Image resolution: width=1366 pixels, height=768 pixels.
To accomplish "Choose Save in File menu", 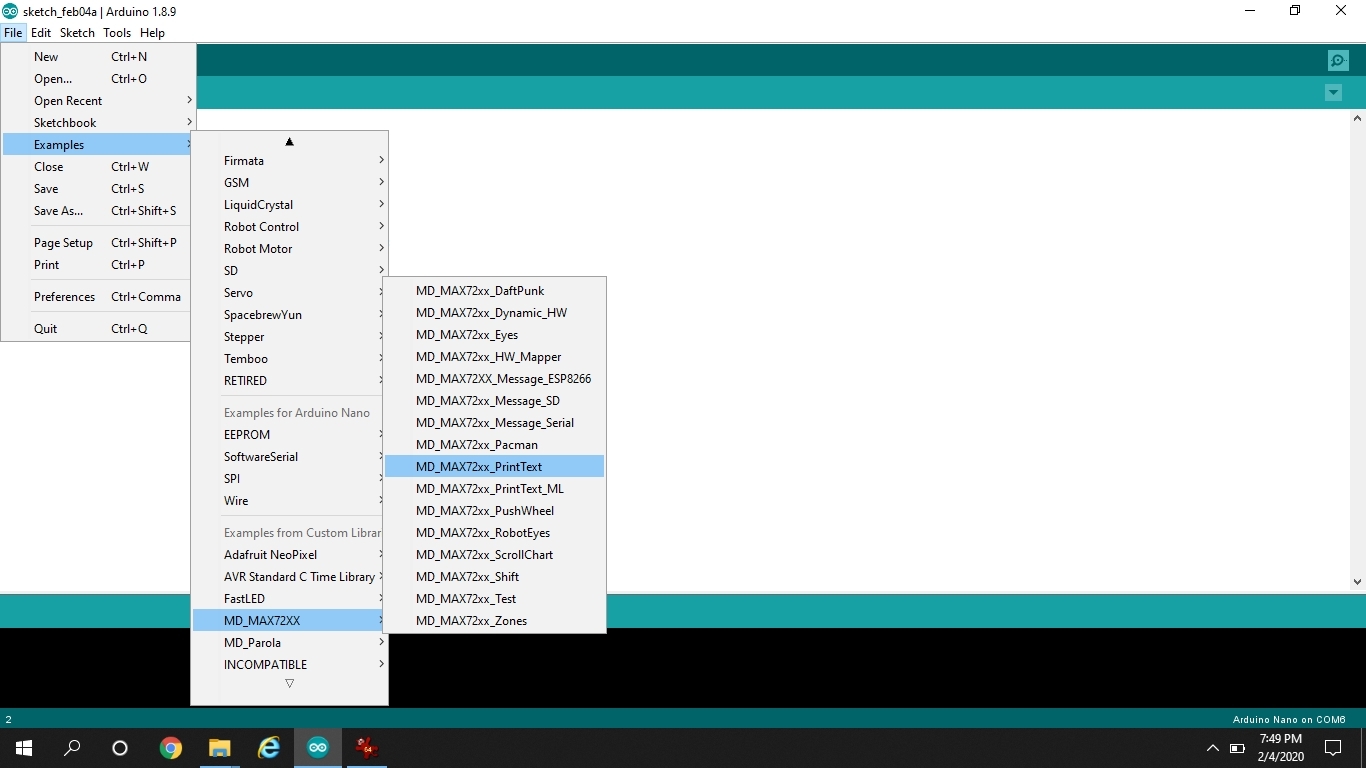I will [98, 189].
